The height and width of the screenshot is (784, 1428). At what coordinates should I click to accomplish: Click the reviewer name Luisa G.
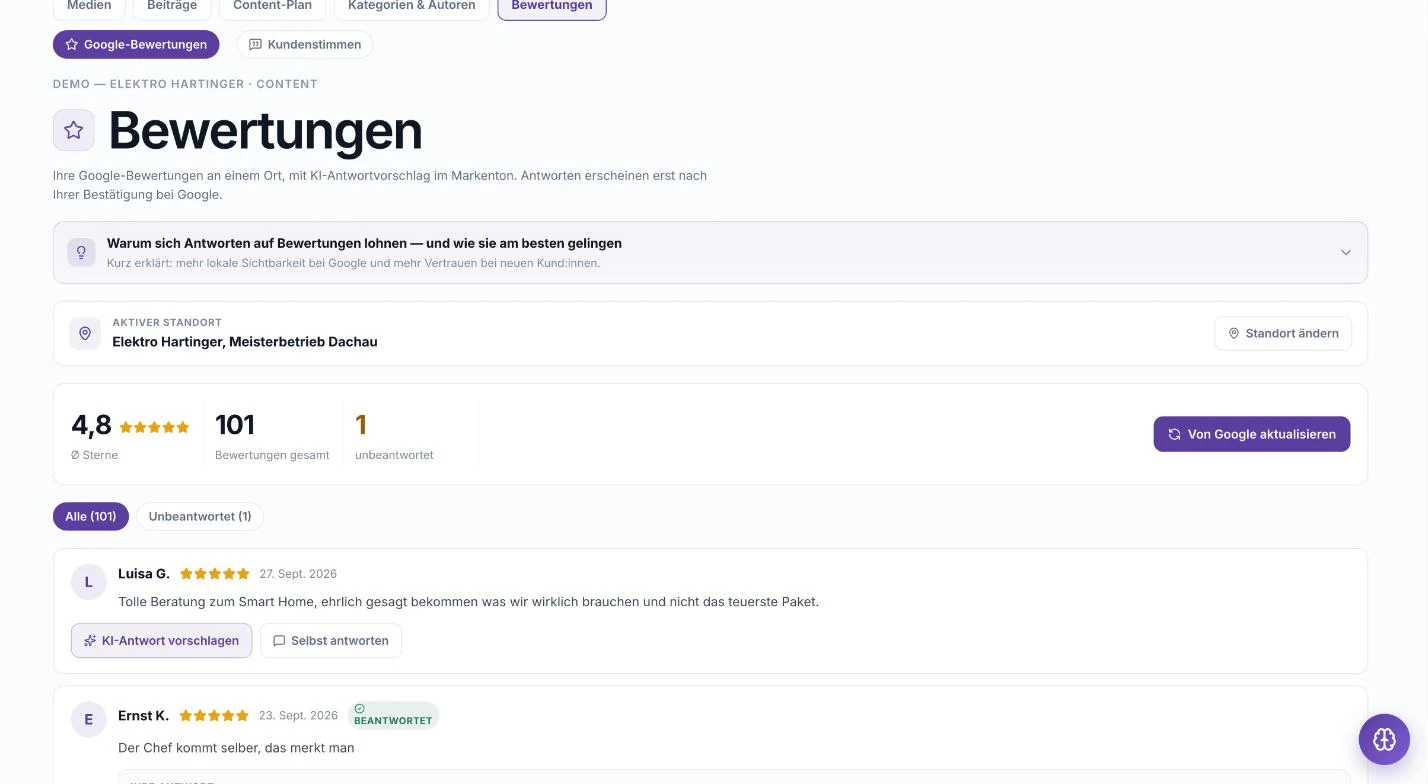(x=144, y=573)
